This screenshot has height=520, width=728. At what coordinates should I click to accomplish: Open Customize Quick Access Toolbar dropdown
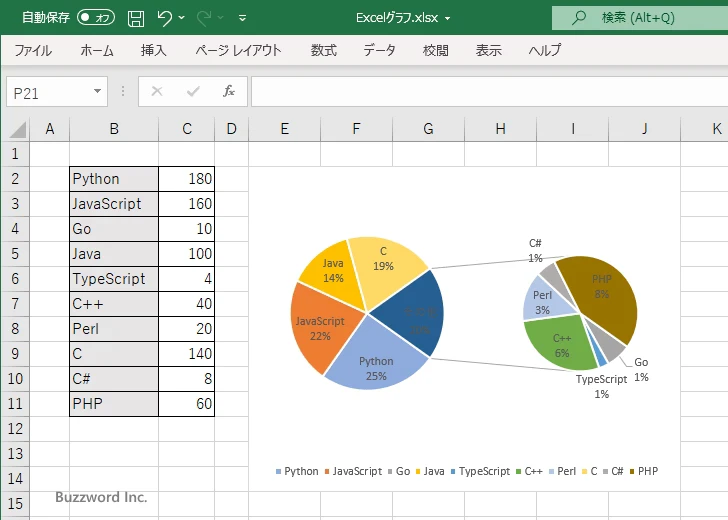[x=242, y=18]
